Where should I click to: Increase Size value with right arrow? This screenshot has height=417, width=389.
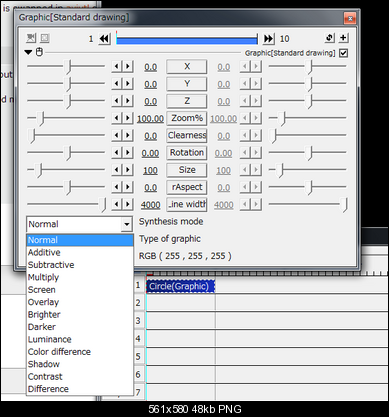point(128,170)
